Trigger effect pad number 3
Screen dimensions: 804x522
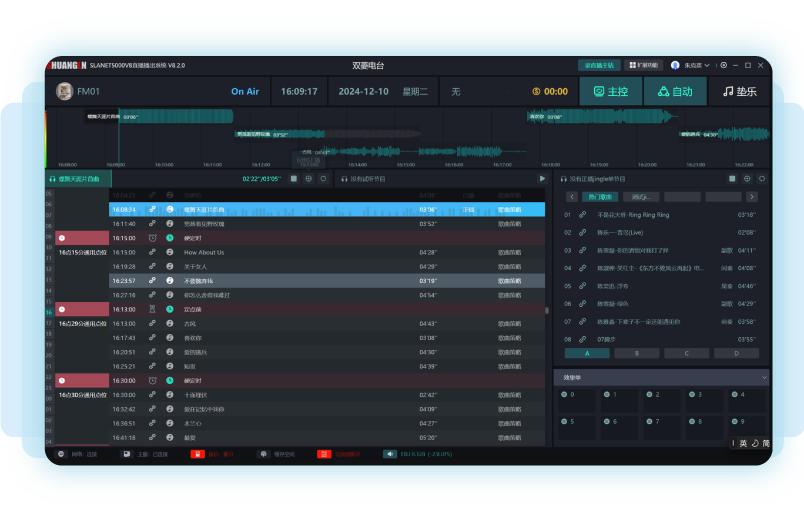pyautogui.click(x=692, y=395)
